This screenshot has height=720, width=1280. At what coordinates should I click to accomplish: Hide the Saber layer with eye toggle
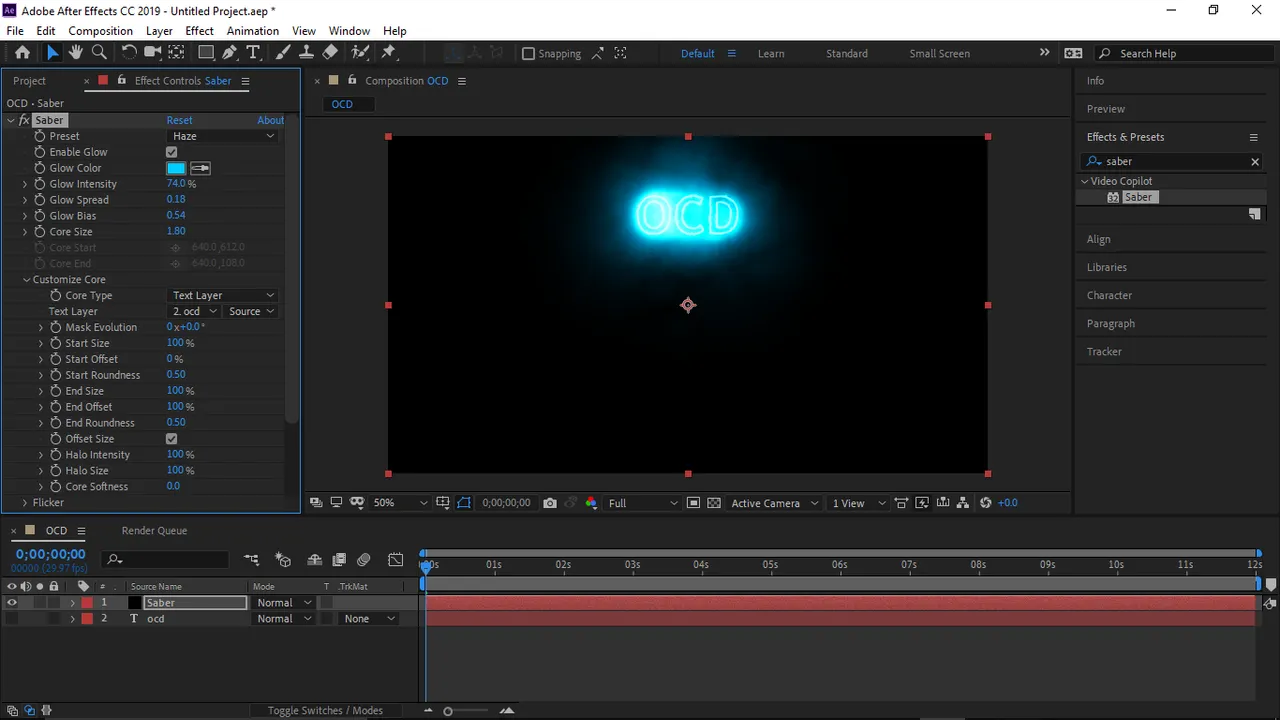(12, 603)
